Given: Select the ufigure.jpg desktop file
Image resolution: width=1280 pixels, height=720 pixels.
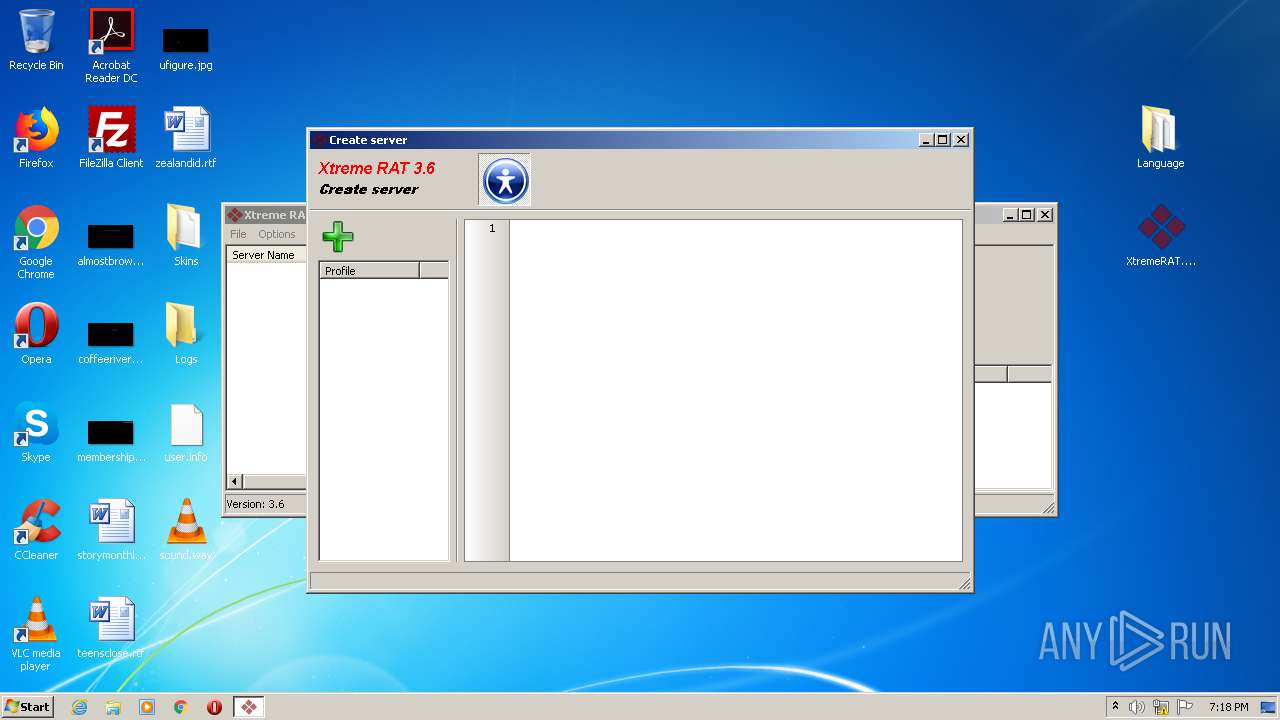Looking at the screenshot, I should click(186, 49).
